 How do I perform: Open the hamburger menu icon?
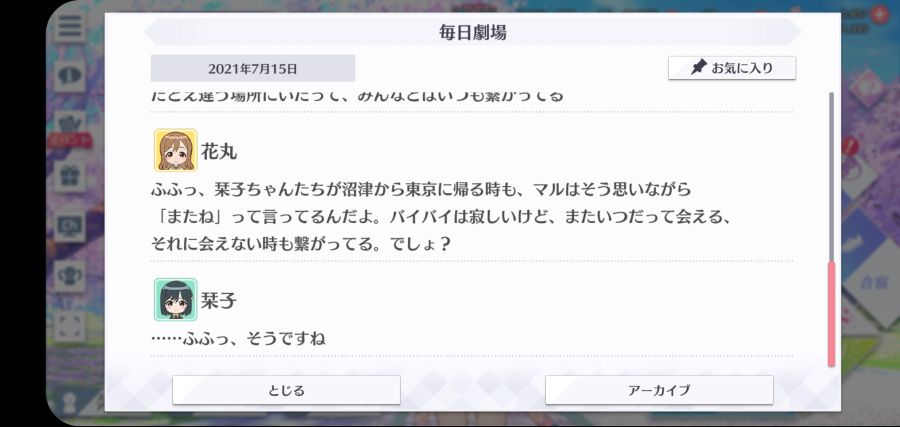[71, 27]
